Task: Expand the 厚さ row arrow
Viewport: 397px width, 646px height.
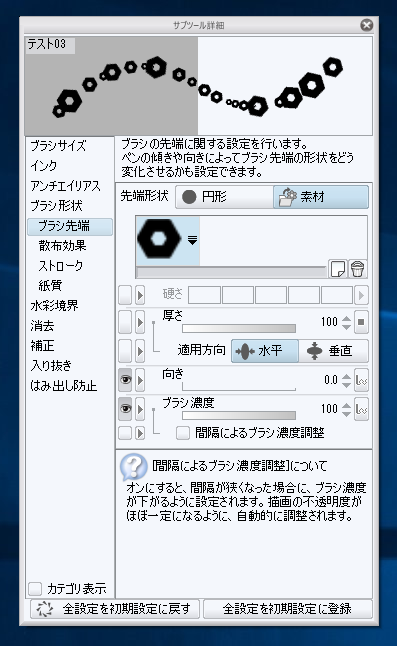Action: 140,322
